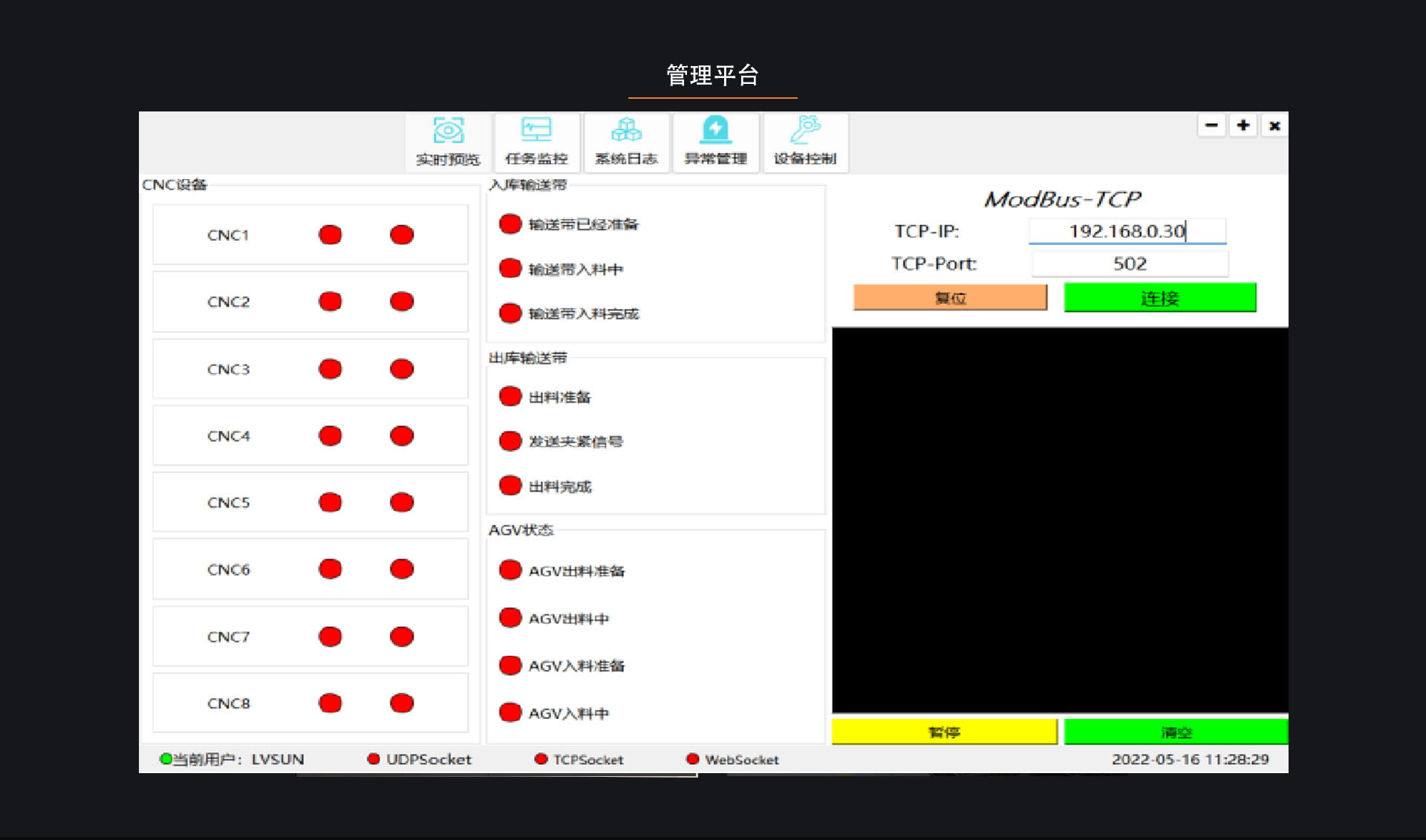Click the TCPSocket status indicator
Image resolution: width=1426 pixels, height=840 pixels.
(x=541, y=759)
